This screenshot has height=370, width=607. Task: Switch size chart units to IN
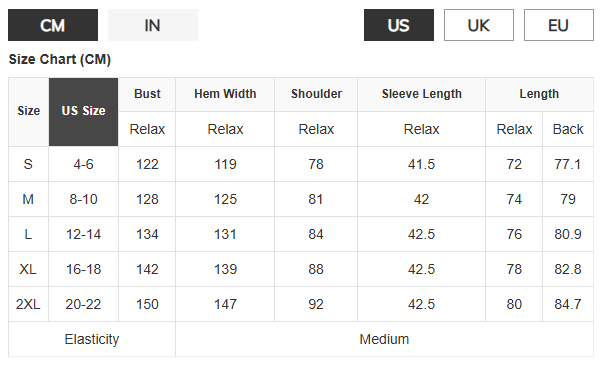153,25
